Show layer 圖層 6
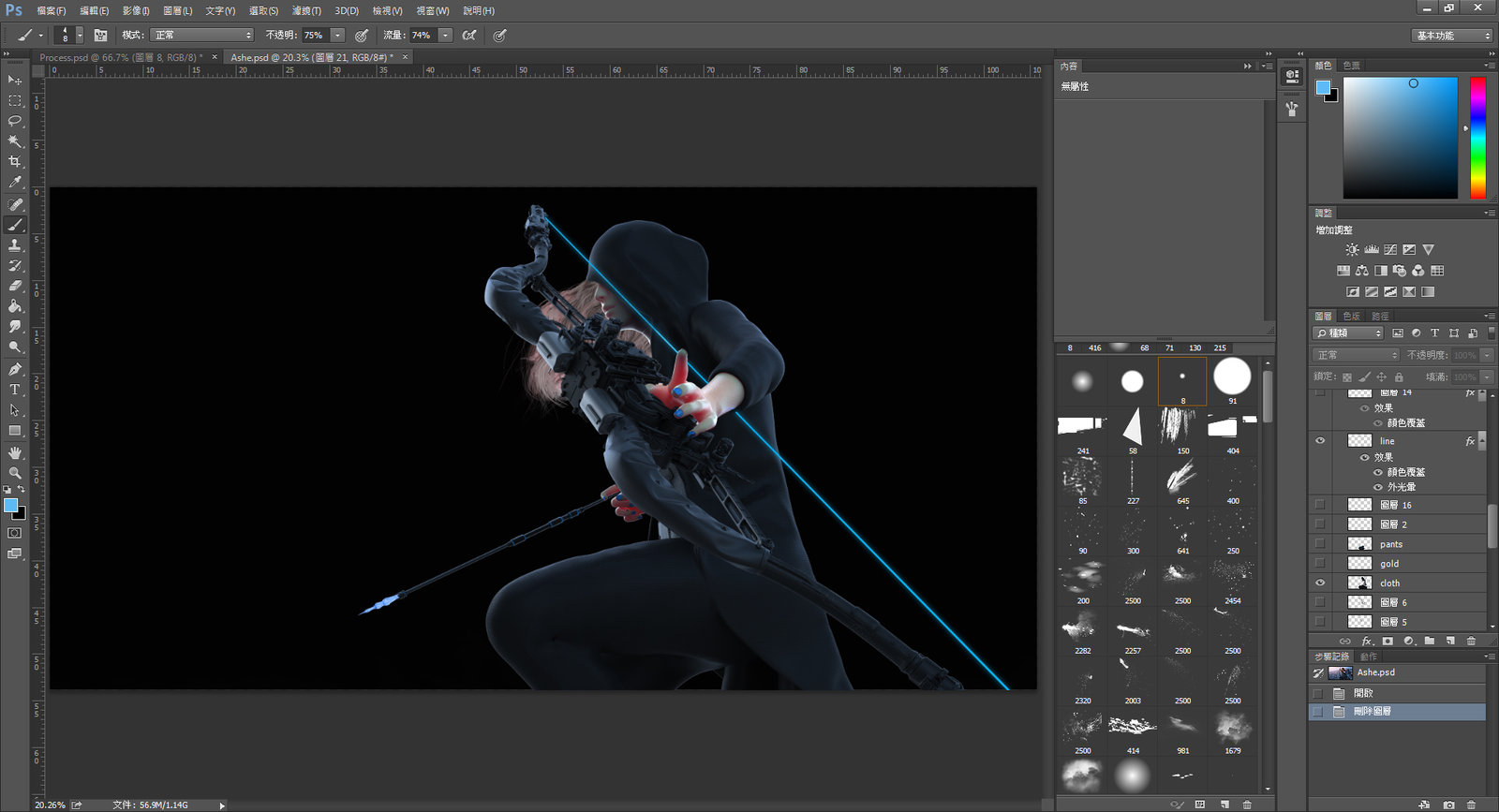The image size is (1499, 812). click(x=1320, y=602)
